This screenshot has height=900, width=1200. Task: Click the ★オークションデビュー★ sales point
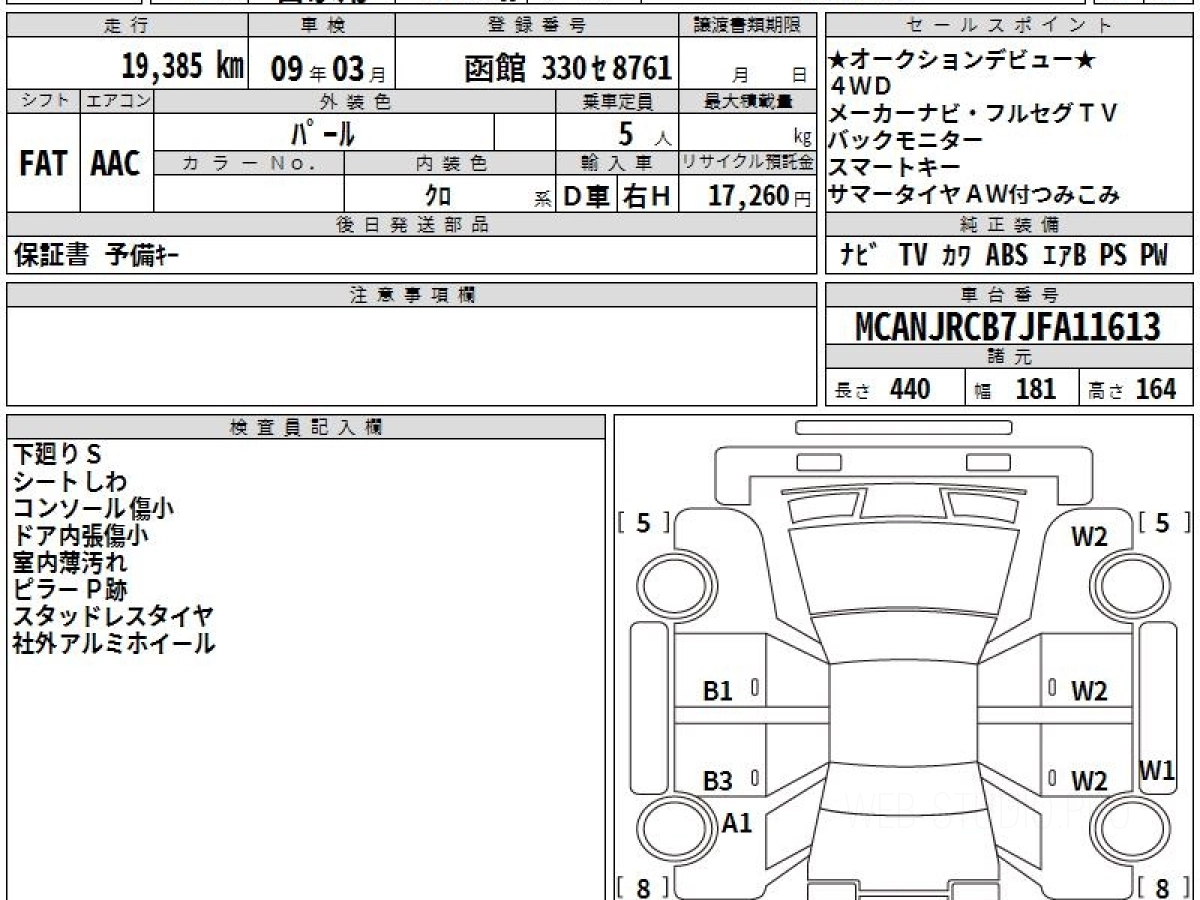point(962,61)
